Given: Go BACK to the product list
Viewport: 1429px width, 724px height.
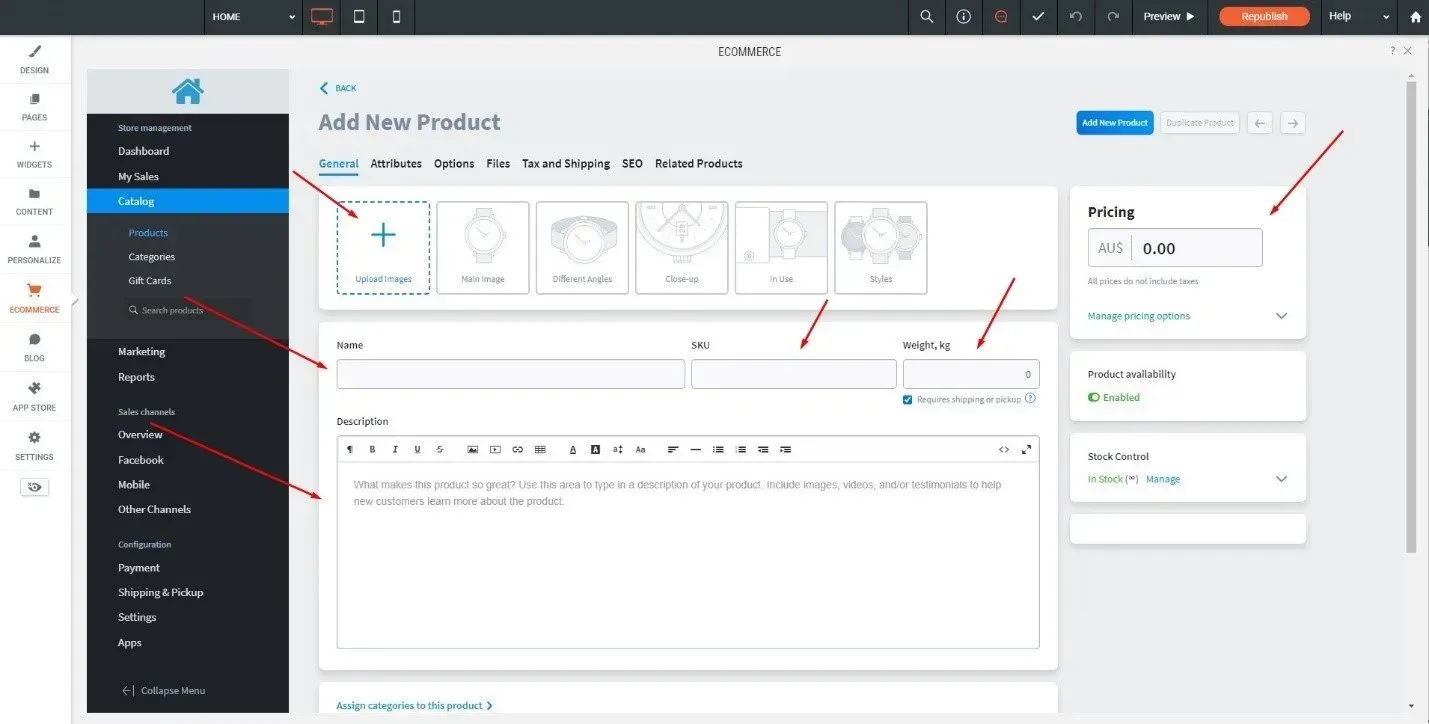Looking at the screenshot, I should (x=338, y=88).
